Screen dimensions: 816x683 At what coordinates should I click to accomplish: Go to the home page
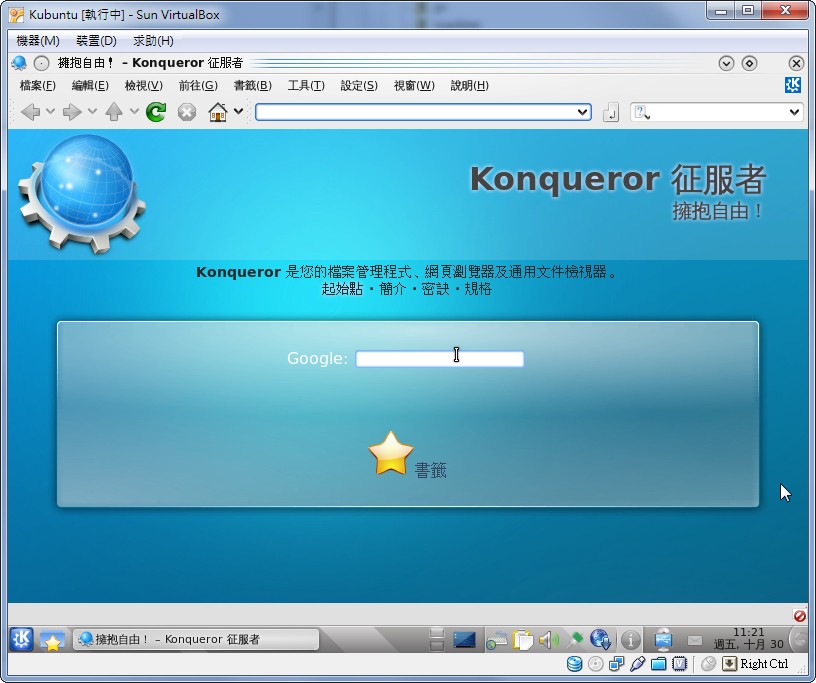coord(218,112)
